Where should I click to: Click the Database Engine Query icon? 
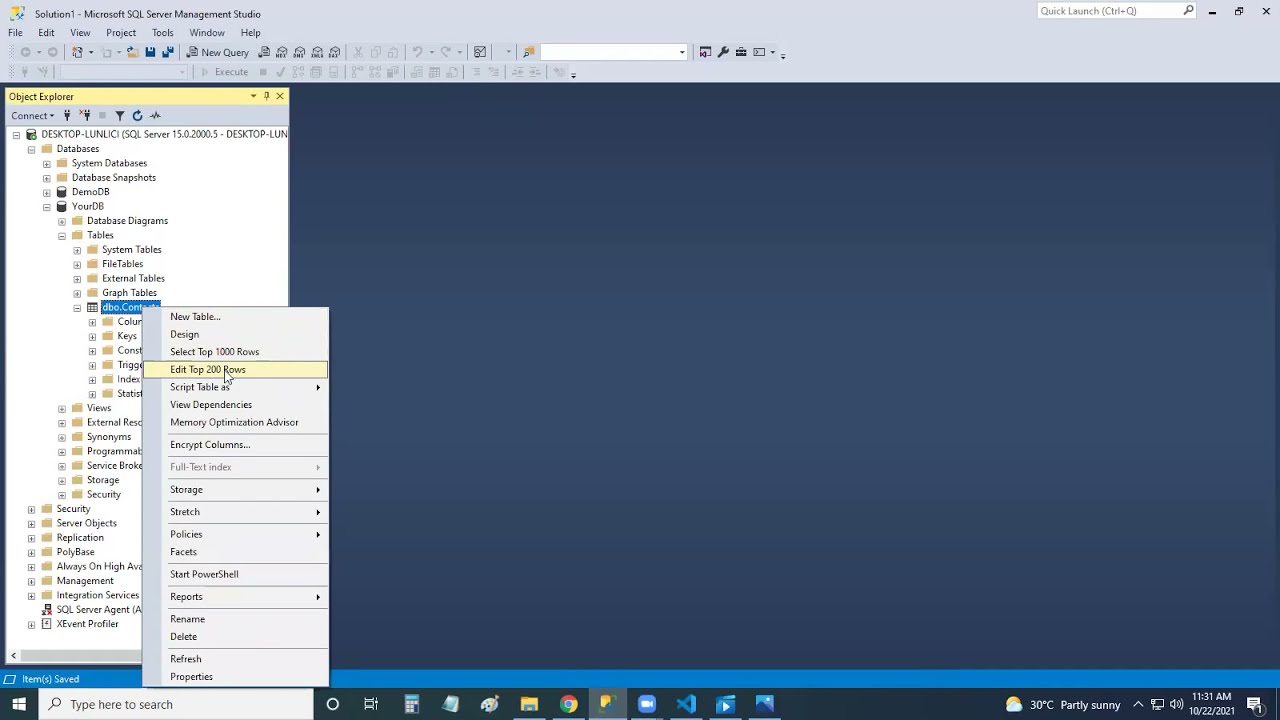click(x=264, y=52)
